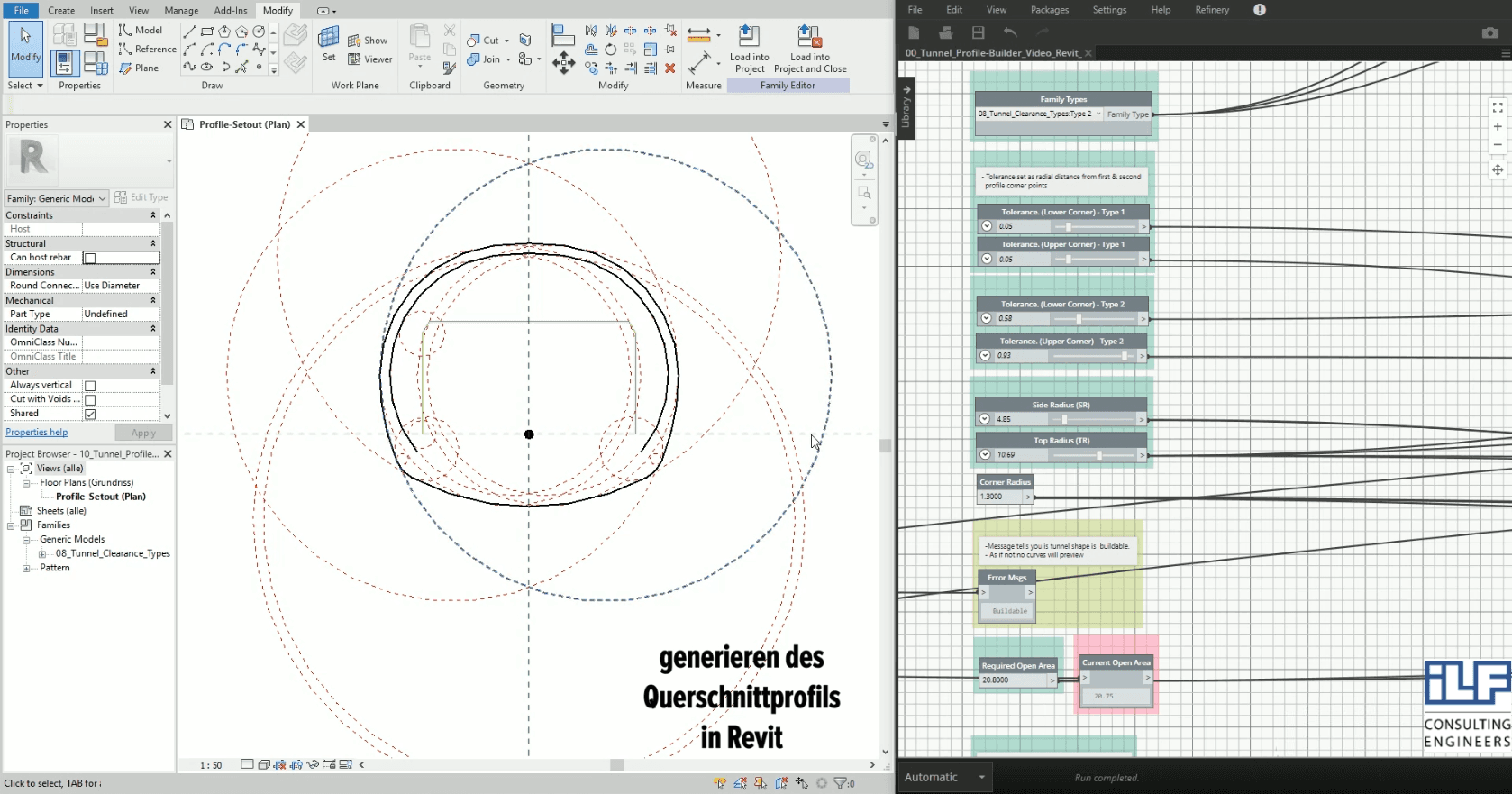Open the Automatic run mode dropdown

click(946, 777)
